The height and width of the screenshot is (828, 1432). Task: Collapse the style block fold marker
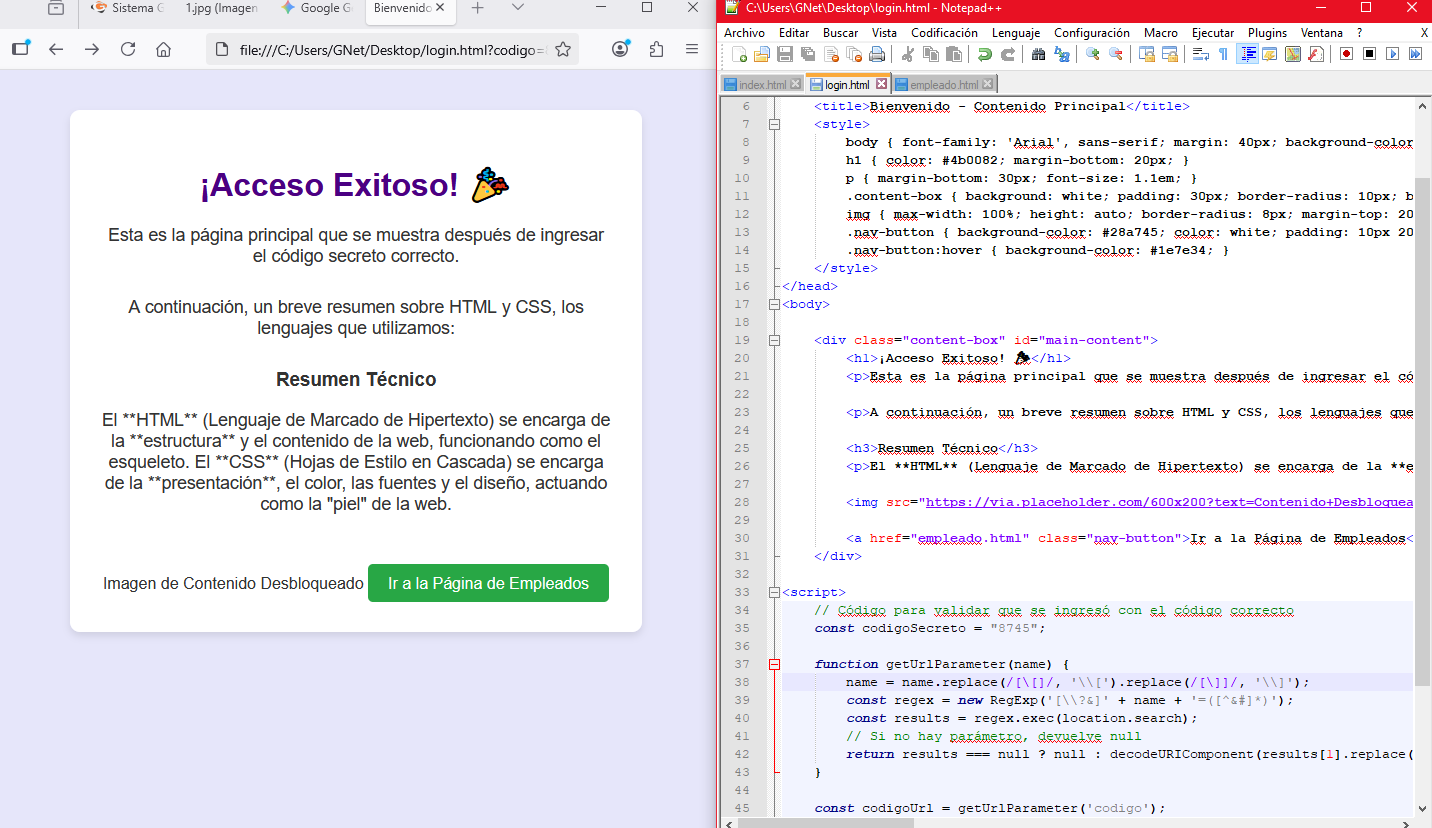pyautogui.click(x=773, y=124)
